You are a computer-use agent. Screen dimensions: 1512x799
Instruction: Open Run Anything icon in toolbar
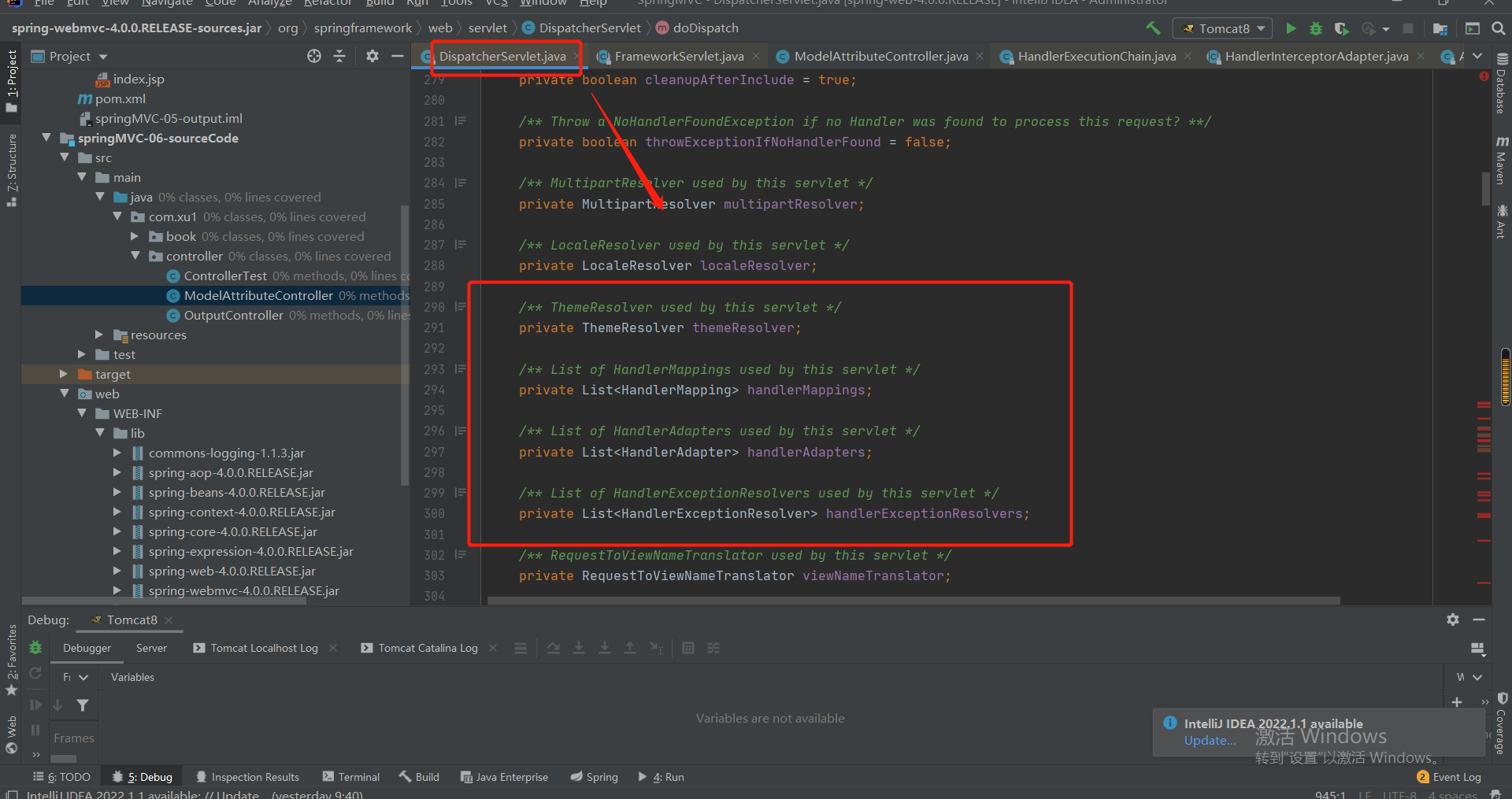(x=1473, y=28)
